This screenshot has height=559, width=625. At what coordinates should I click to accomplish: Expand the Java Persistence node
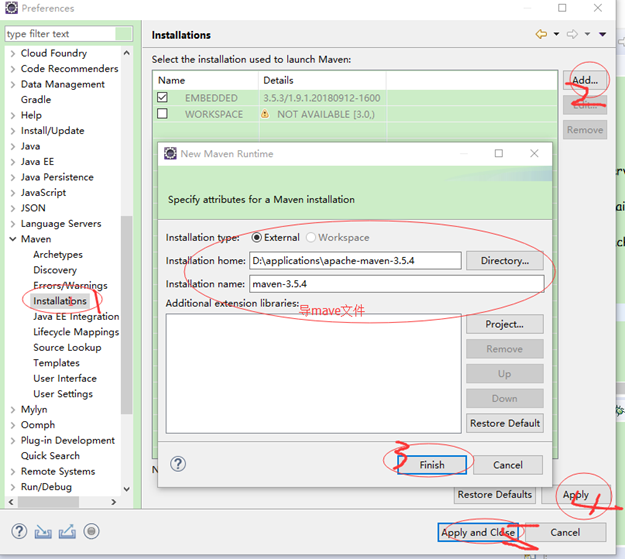pyautogui.click(x=13, y=177)
